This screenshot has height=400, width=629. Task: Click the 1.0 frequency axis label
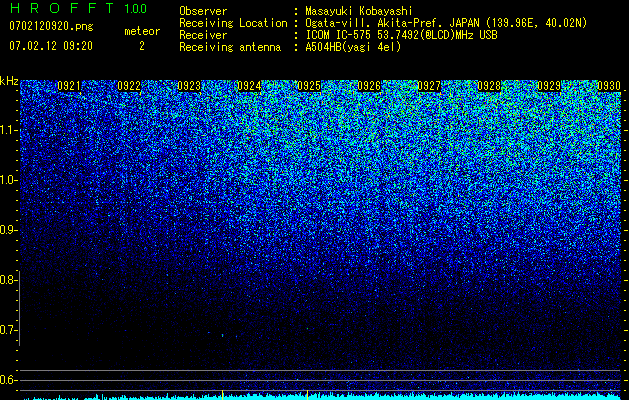coord(9,180)
